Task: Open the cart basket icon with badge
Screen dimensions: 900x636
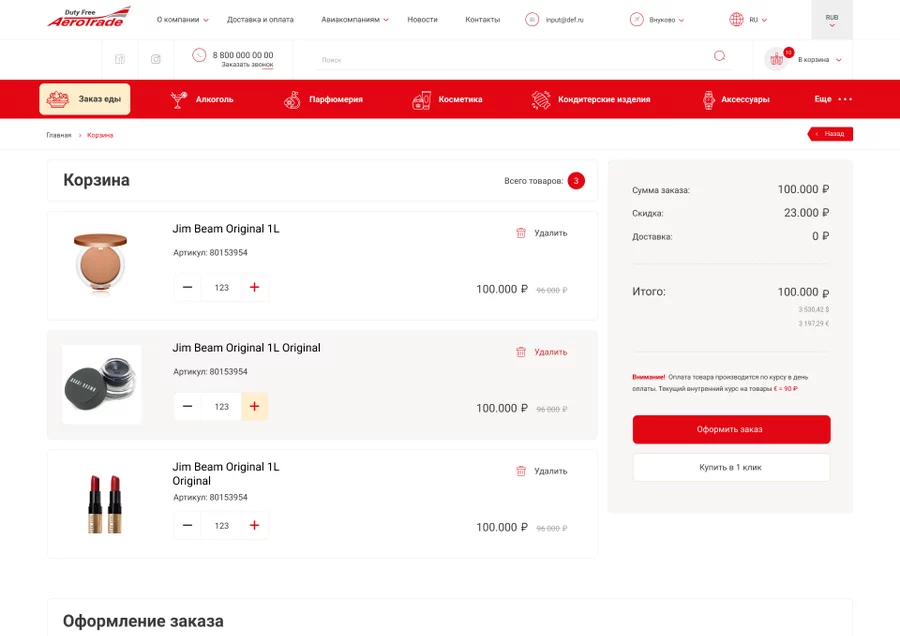Action: pos(777,59)
